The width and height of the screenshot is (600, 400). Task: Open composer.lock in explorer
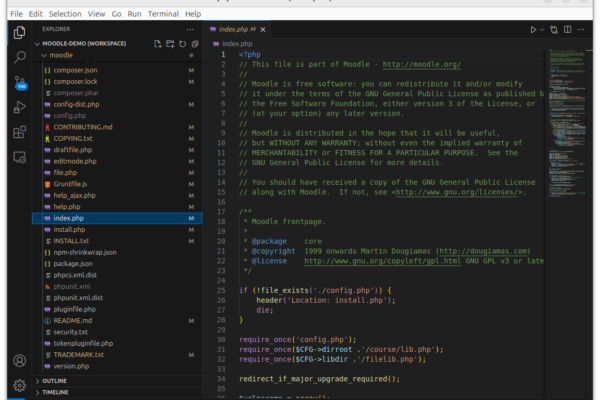tap(117, 82)
